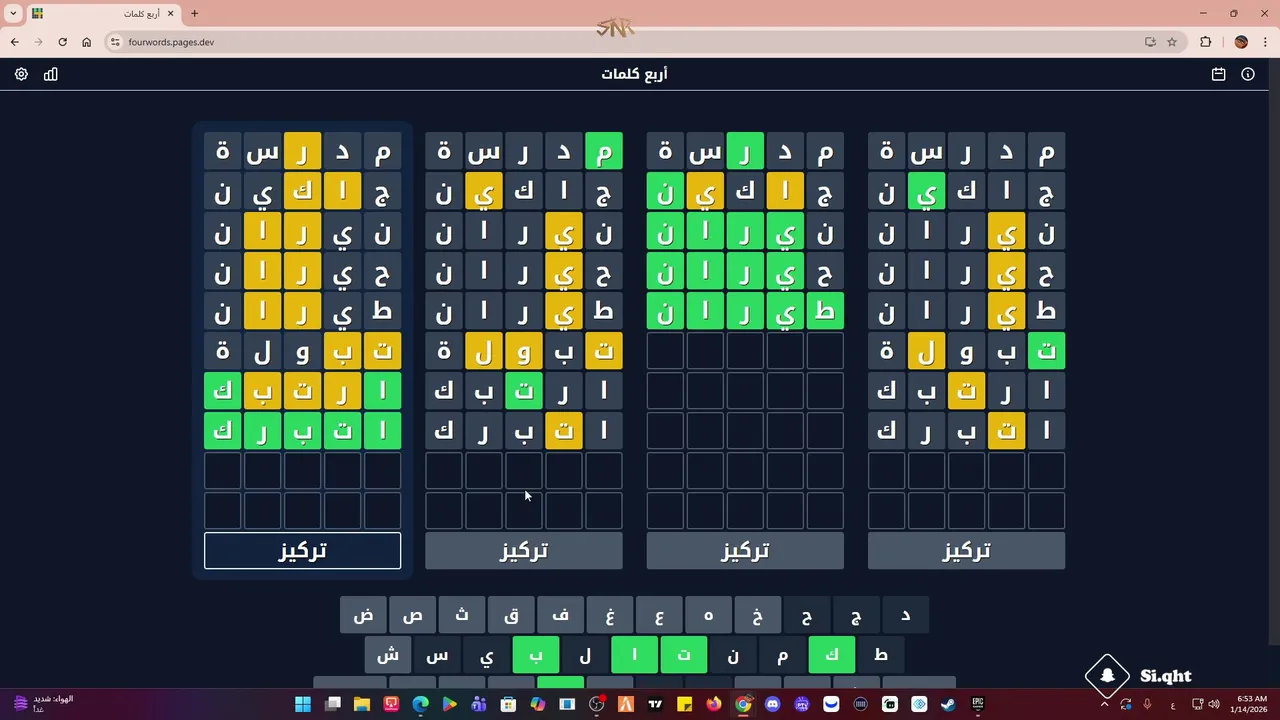The height and width of the screenshot is (720, 1280).
Task: Tap the ط key on the keyboard
Action: (881, 655)
